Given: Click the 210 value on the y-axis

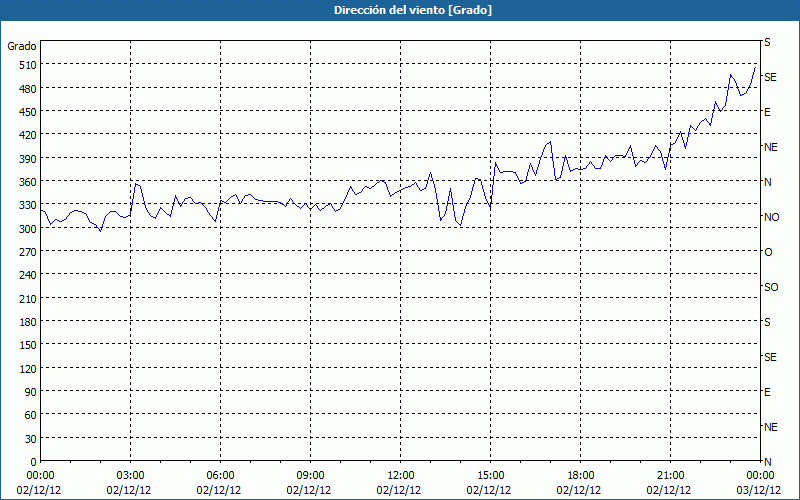Looking at the screenshot, I should point(28,299).
